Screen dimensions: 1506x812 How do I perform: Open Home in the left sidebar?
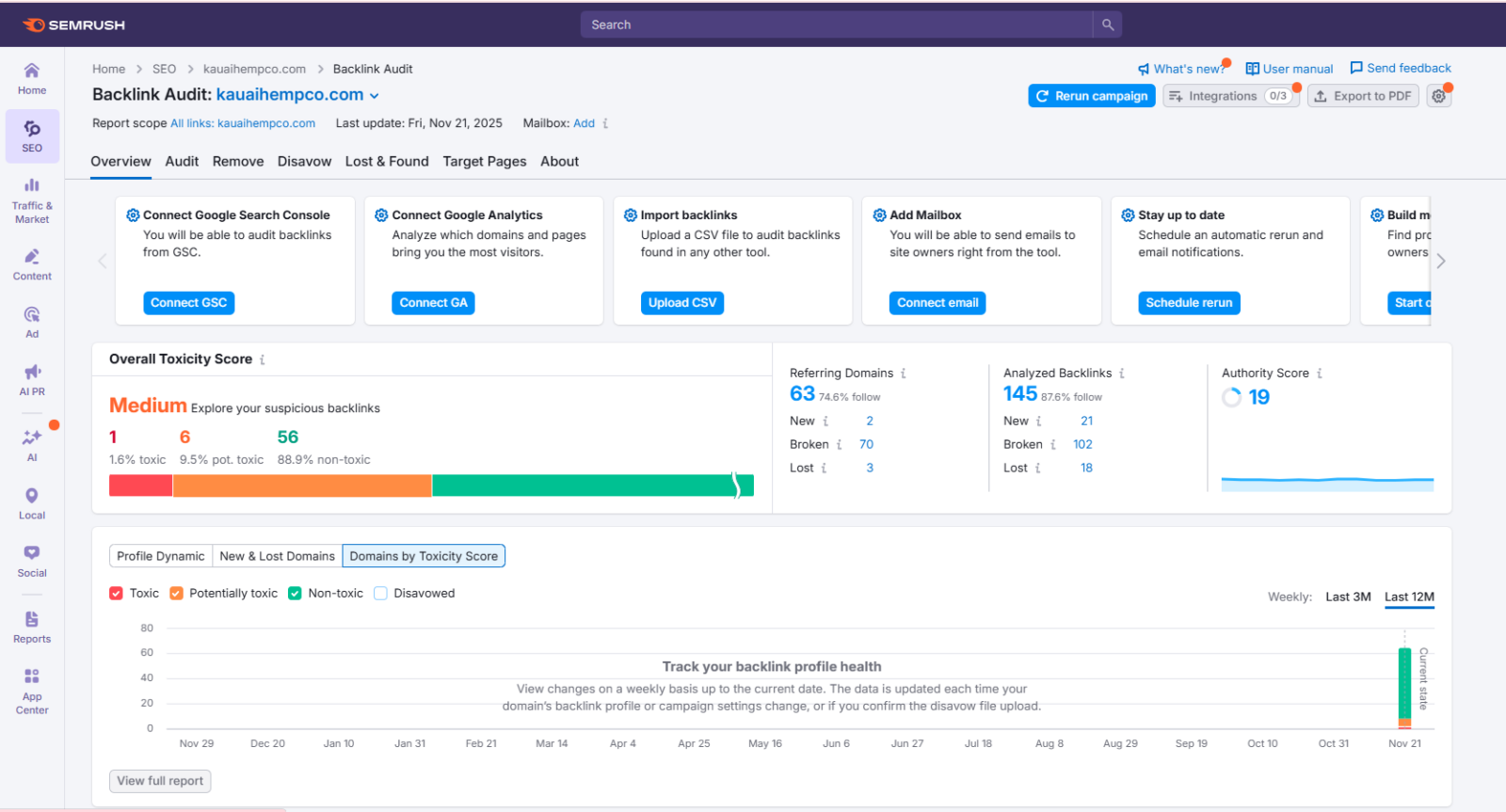tap(32, 79)
